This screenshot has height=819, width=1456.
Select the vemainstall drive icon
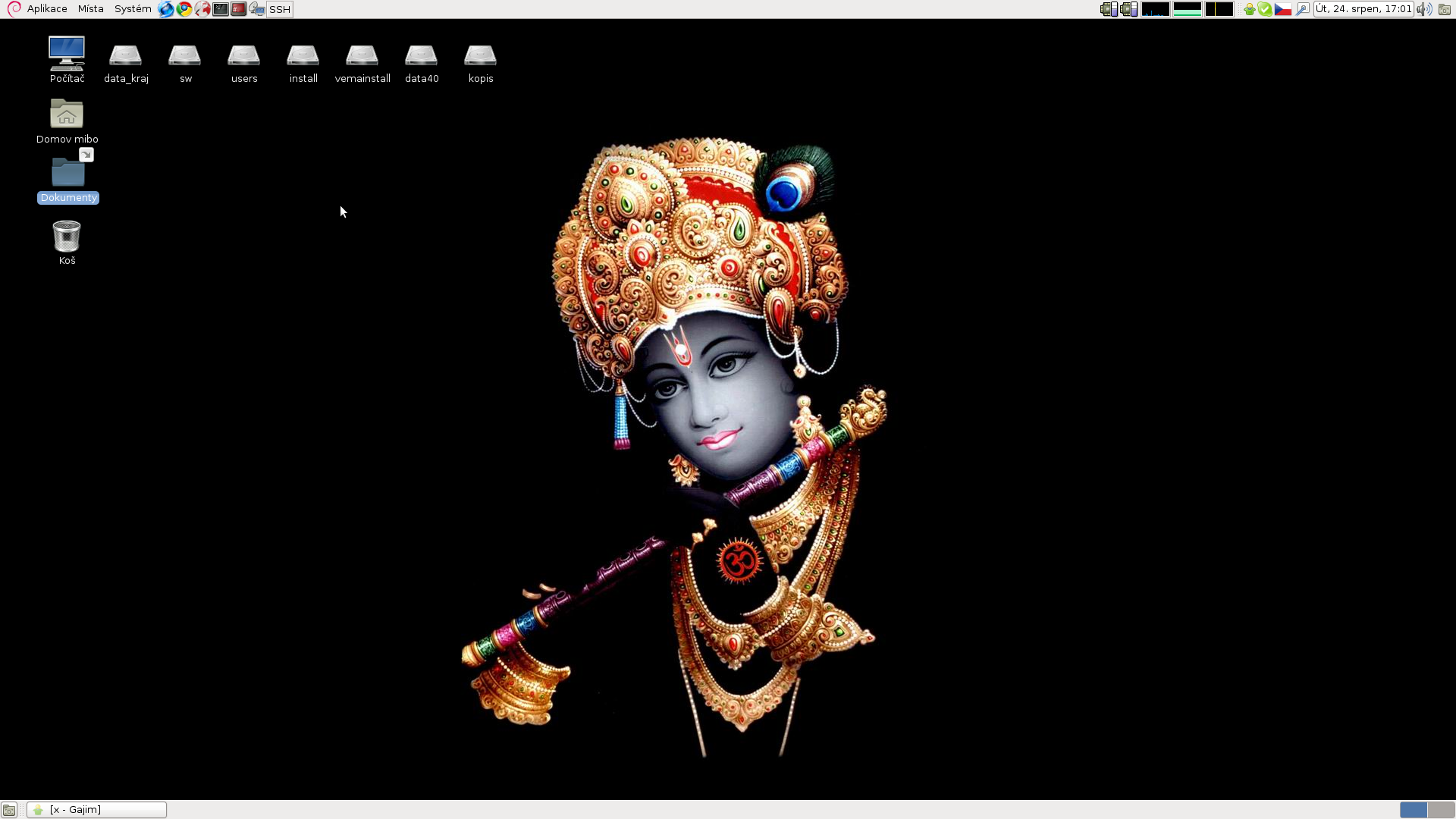pos(362,64)
